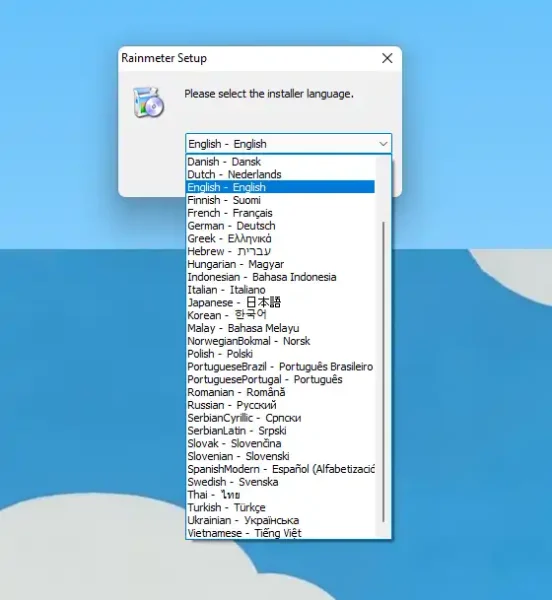Viewport: 552px width, 600px height.
Task: Select German - Deutsch language
Action: [x=280, y=225]
